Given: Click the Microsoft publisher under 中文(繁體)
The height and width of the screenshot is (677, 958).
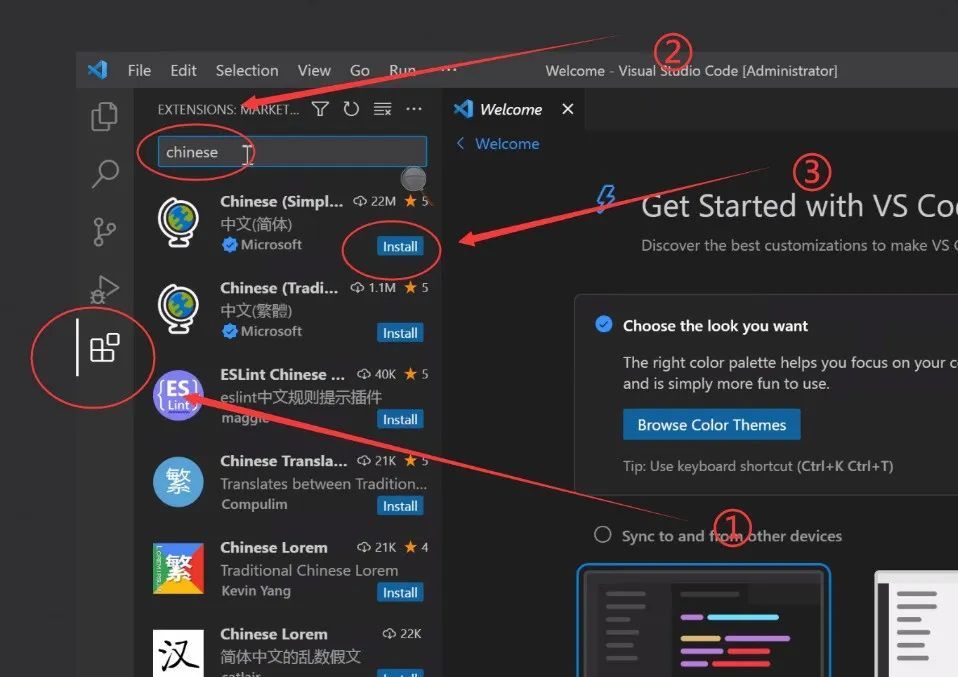Looking at the screenshot, I should point(271,331).
